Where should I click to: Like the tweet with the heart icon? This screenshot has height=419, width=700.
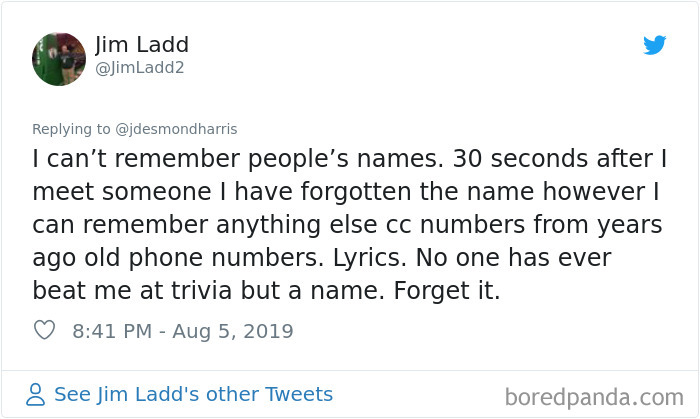click(x=44, y=330)
